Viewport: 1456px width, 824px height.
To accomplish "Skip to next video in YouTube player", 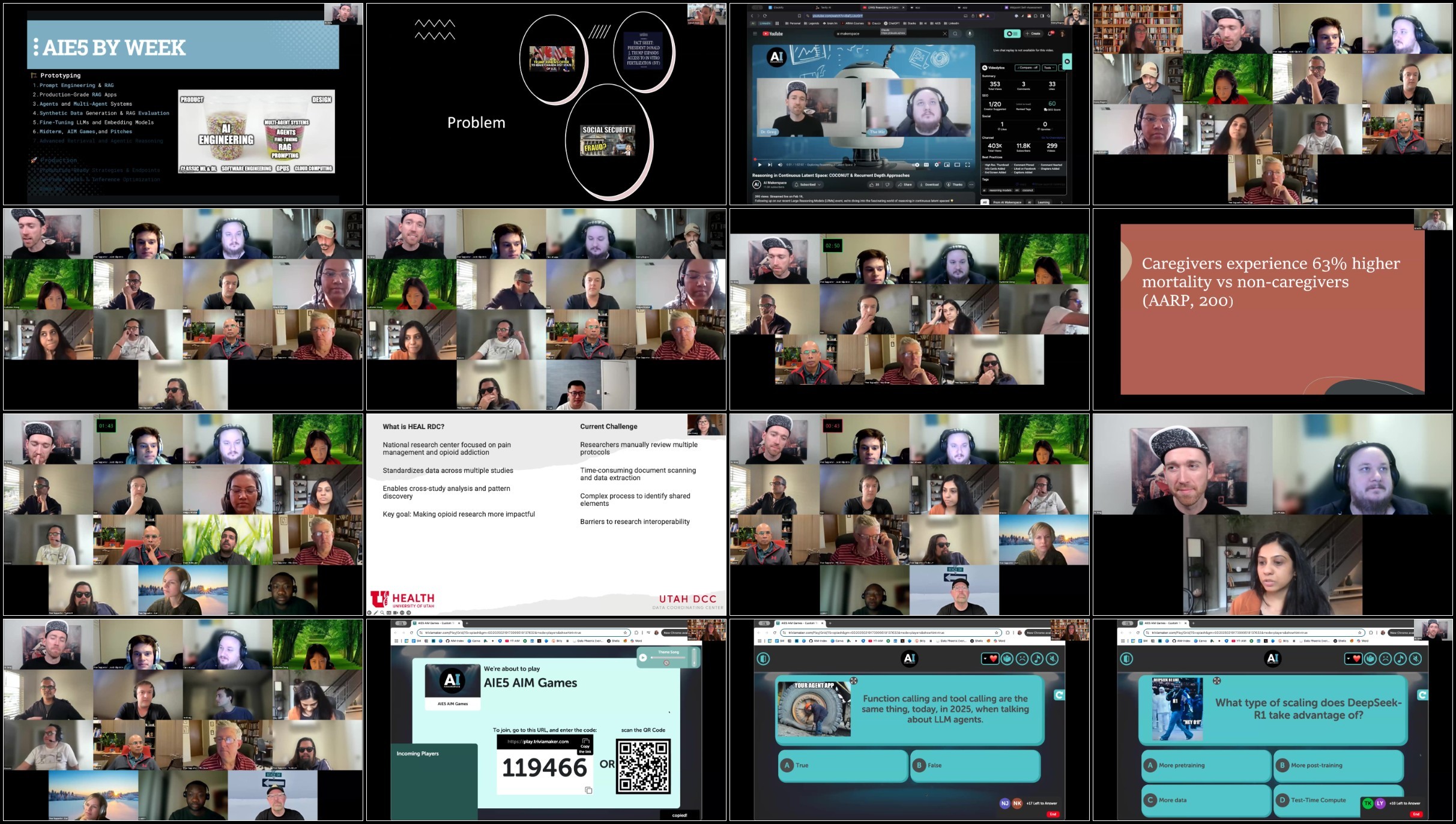I will [x=770, y=164].
